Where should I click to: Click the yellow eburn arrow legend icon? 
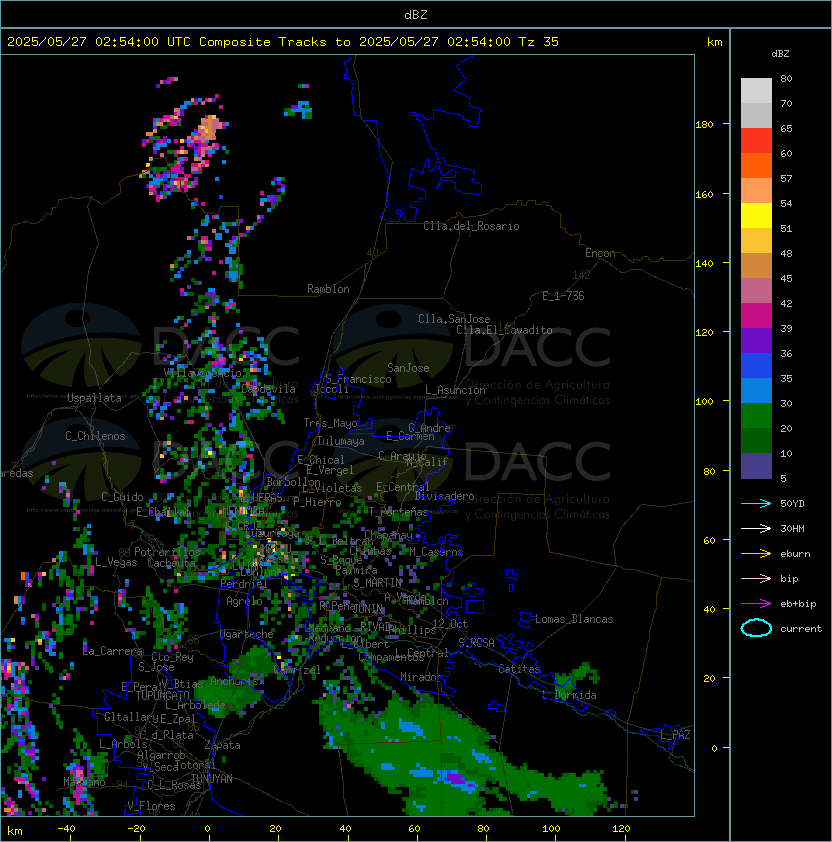click(x=756, y=554)
